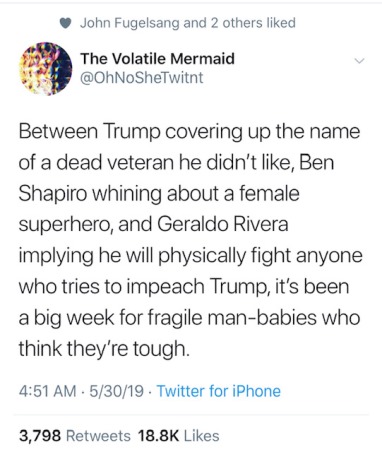The height and width of the screenshot is (452, 382).
Task: Click the heart icon beside liked notice
Action: [66, 23]
